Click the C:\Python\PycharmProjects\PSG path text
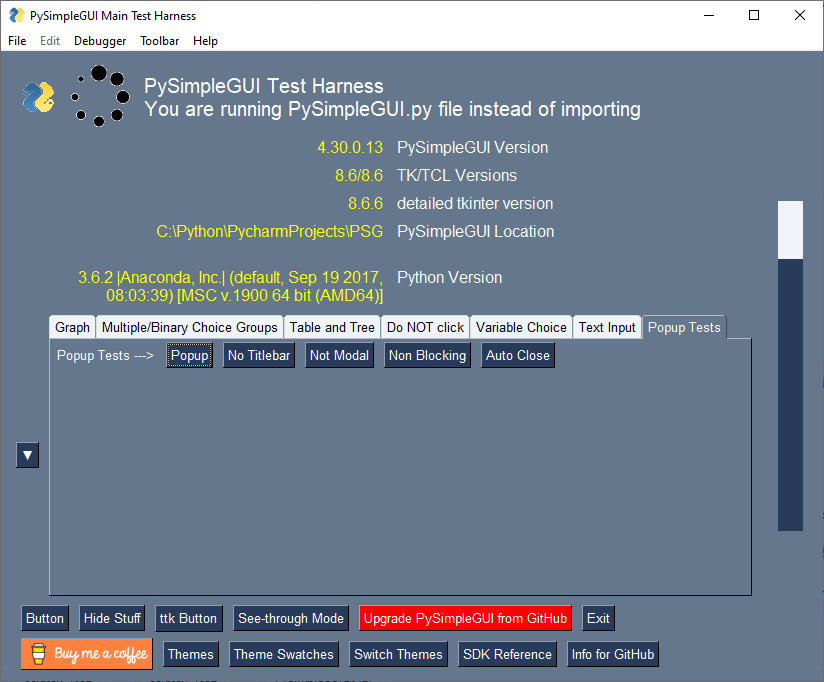824x682 pixels. coord(270,232)
